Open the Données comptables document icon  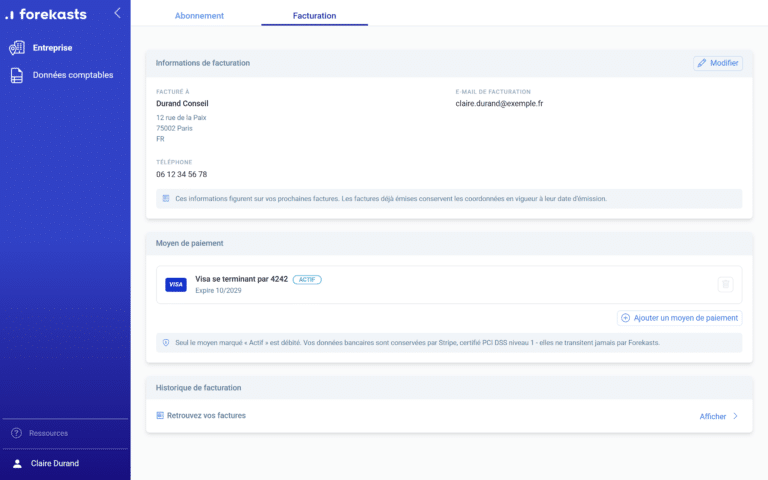pyautogui.click(x=17, y=75)
